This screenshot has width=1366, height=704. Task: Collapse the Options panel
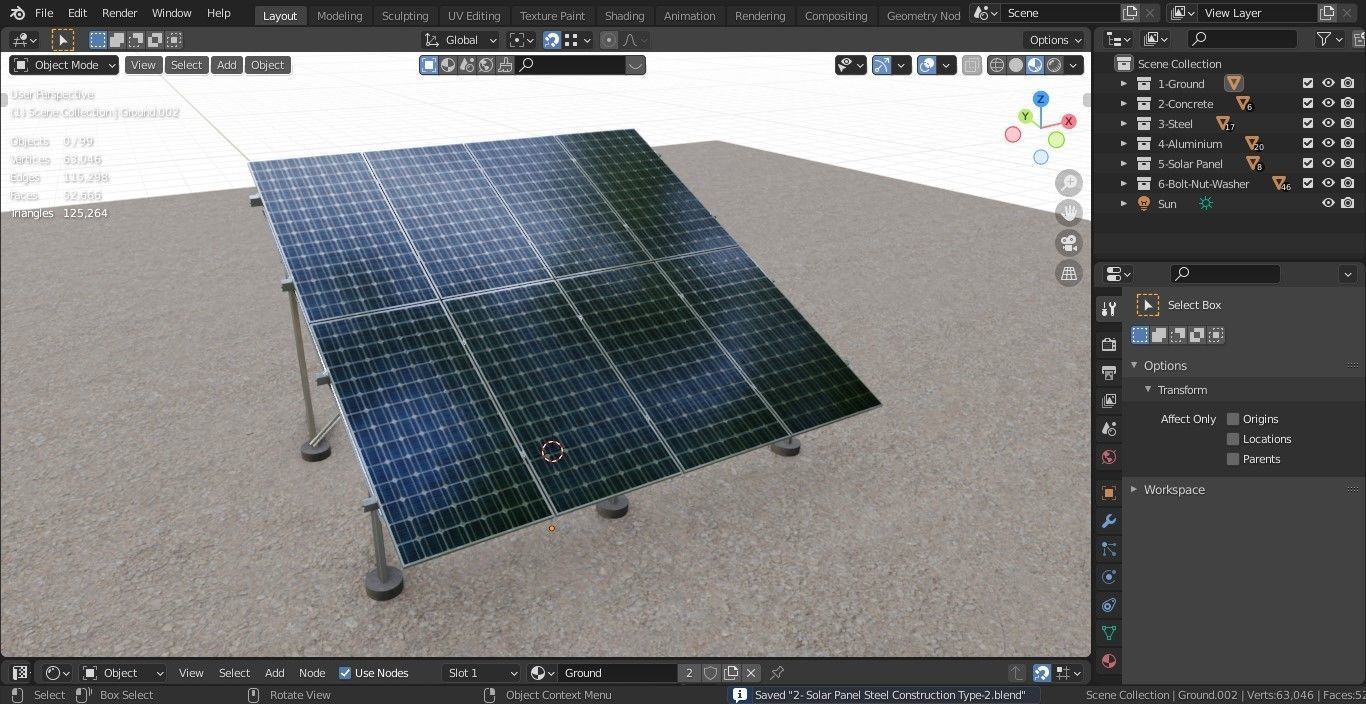tap(1135, 366)
